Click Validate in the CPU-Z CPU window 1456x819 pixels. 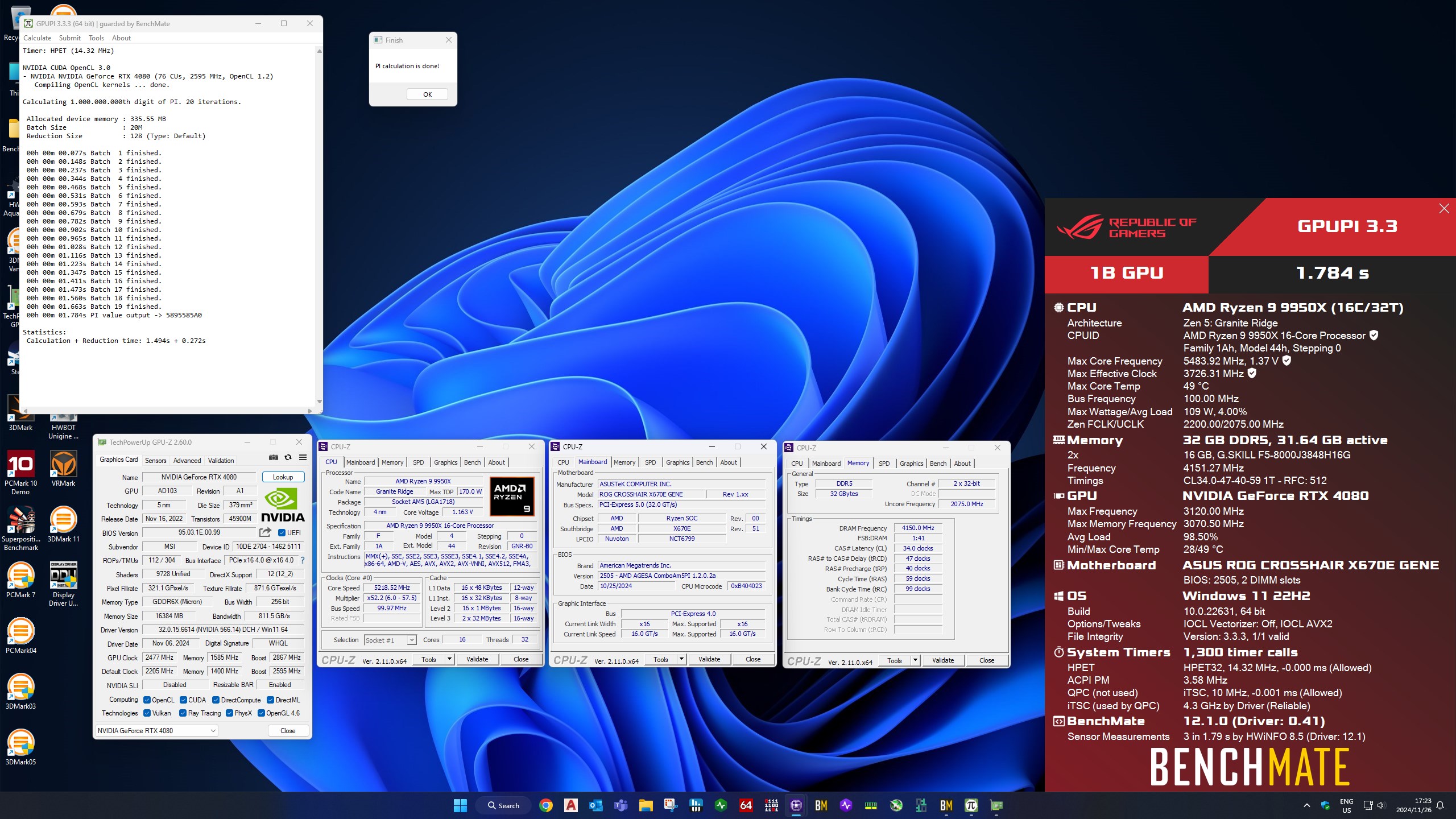[477, 659]
